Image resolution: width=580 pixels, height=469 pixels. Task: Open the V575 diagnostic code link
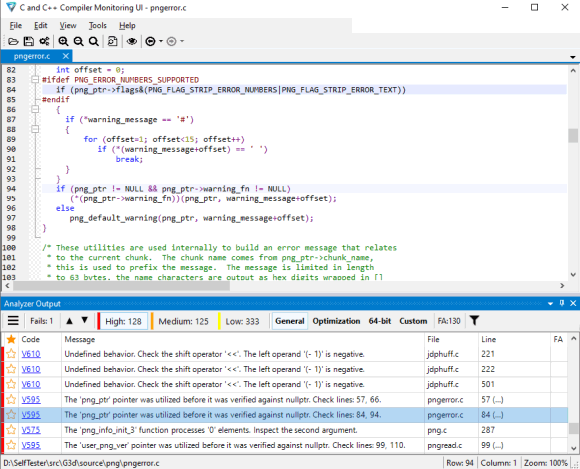coord(31,430)
